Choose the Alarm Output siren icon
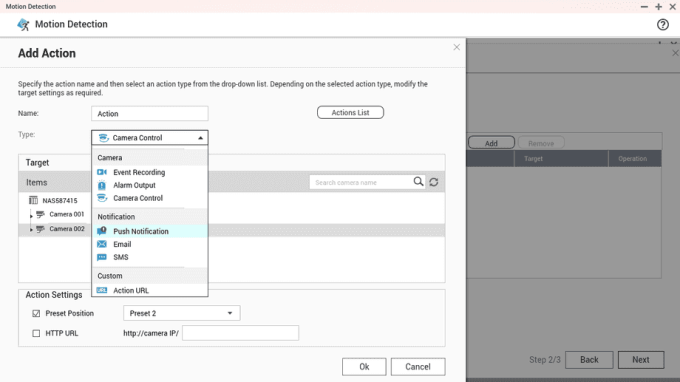680x382 pixels. (102, 185)
